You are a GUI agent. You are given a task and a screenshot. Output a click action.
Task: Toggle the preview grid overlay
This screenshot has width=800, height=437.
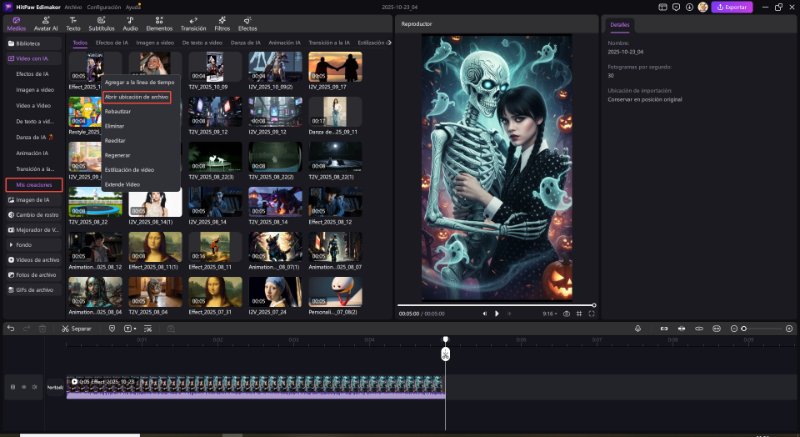coord(579,314)
